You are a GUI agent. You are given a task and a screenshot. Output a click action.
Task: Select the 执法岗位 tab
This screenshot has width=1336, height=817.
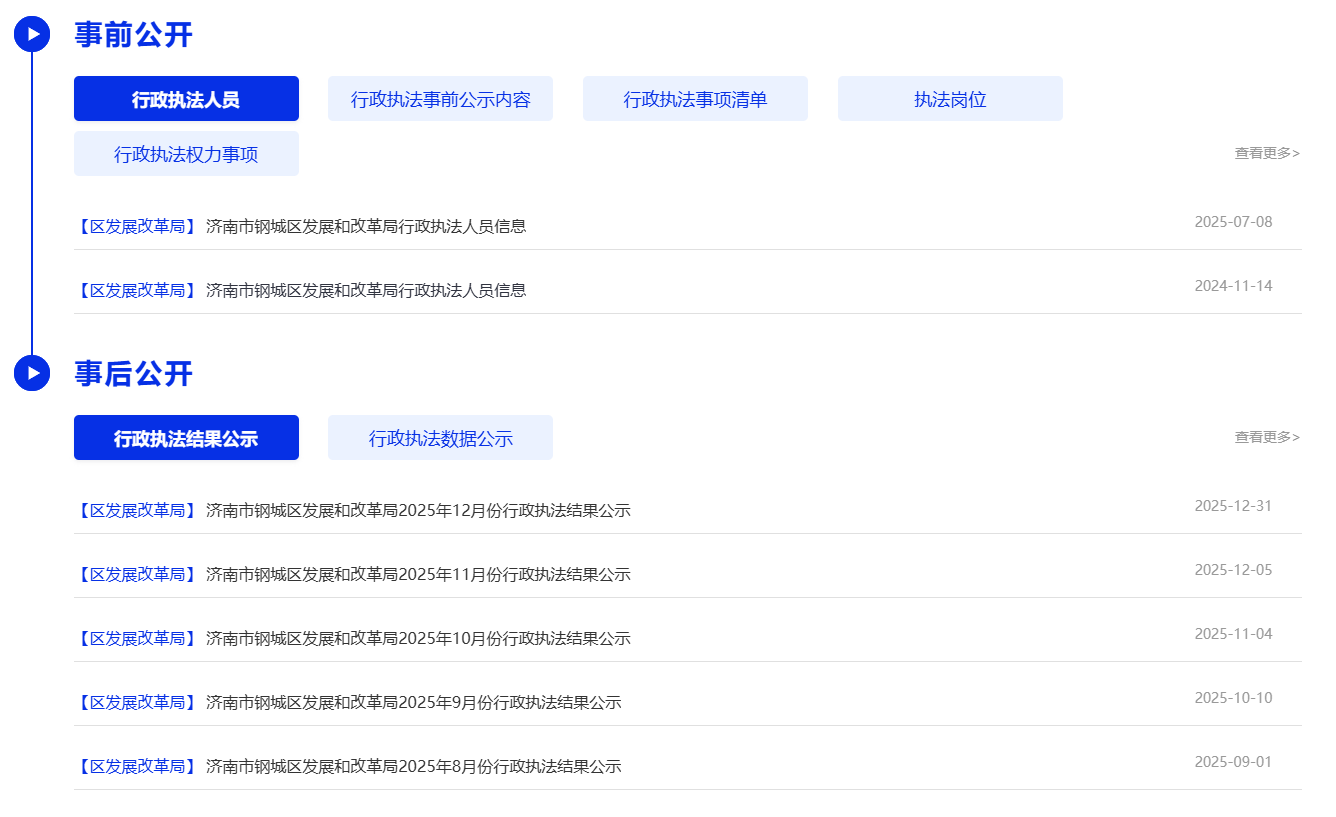(950, 99)
